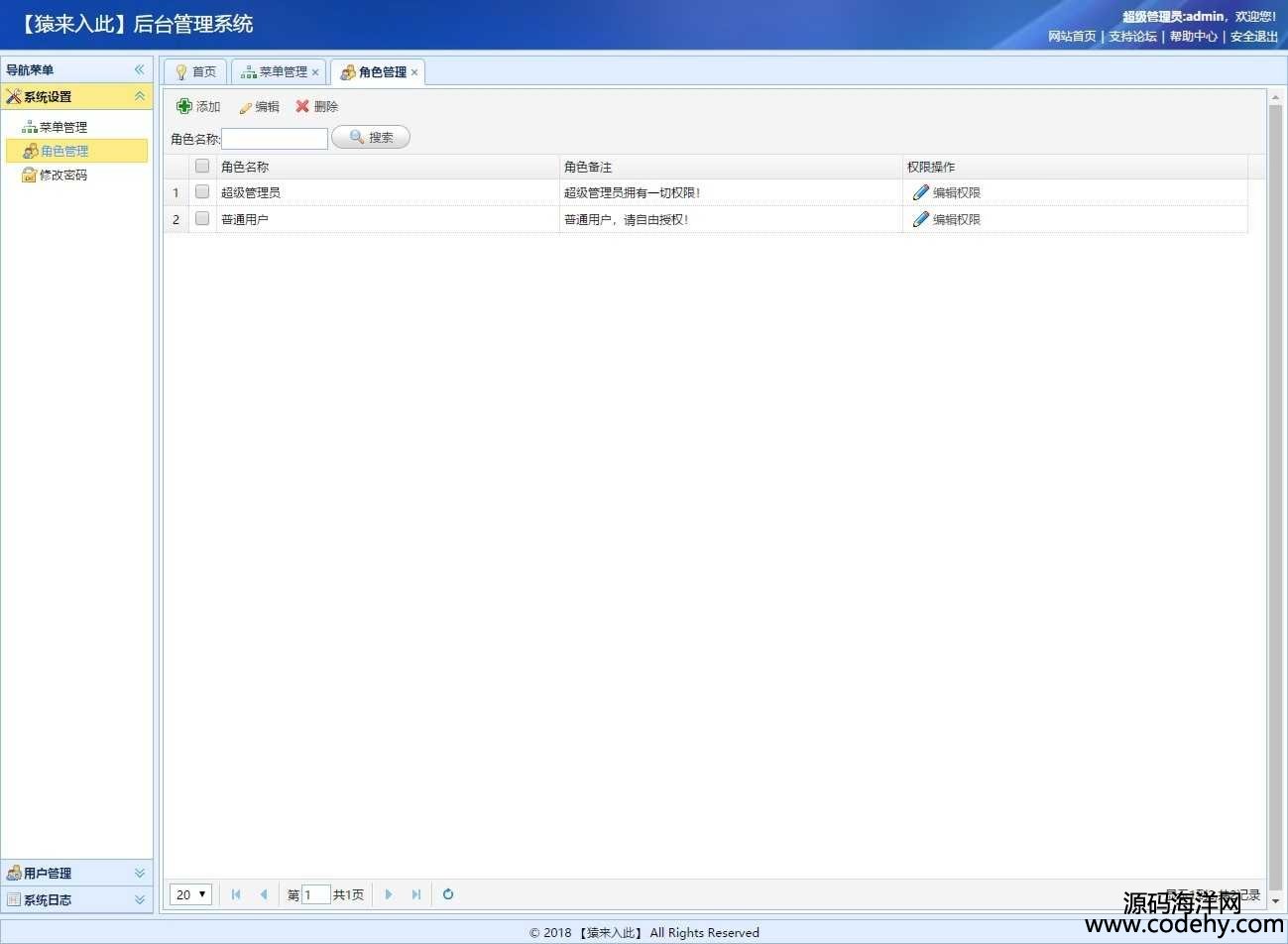Viewport: 1288px width, 944px height.
Task: Open the page size dropdown showing 20
Action: coord(190,894)
